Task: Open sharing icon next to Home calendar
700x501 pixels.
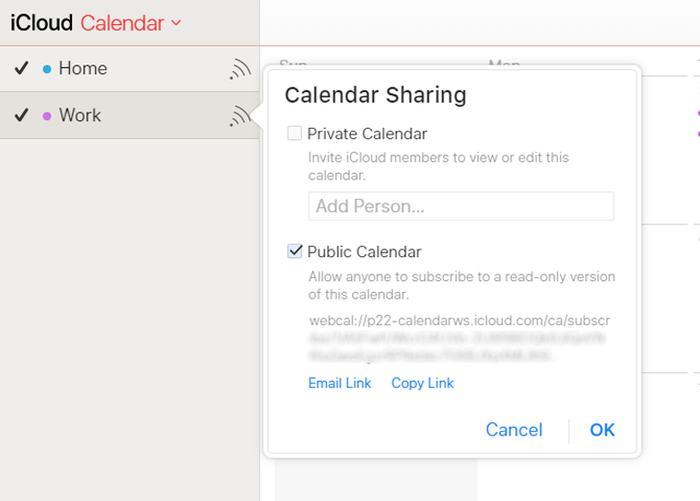Action: tap(240, 69)
